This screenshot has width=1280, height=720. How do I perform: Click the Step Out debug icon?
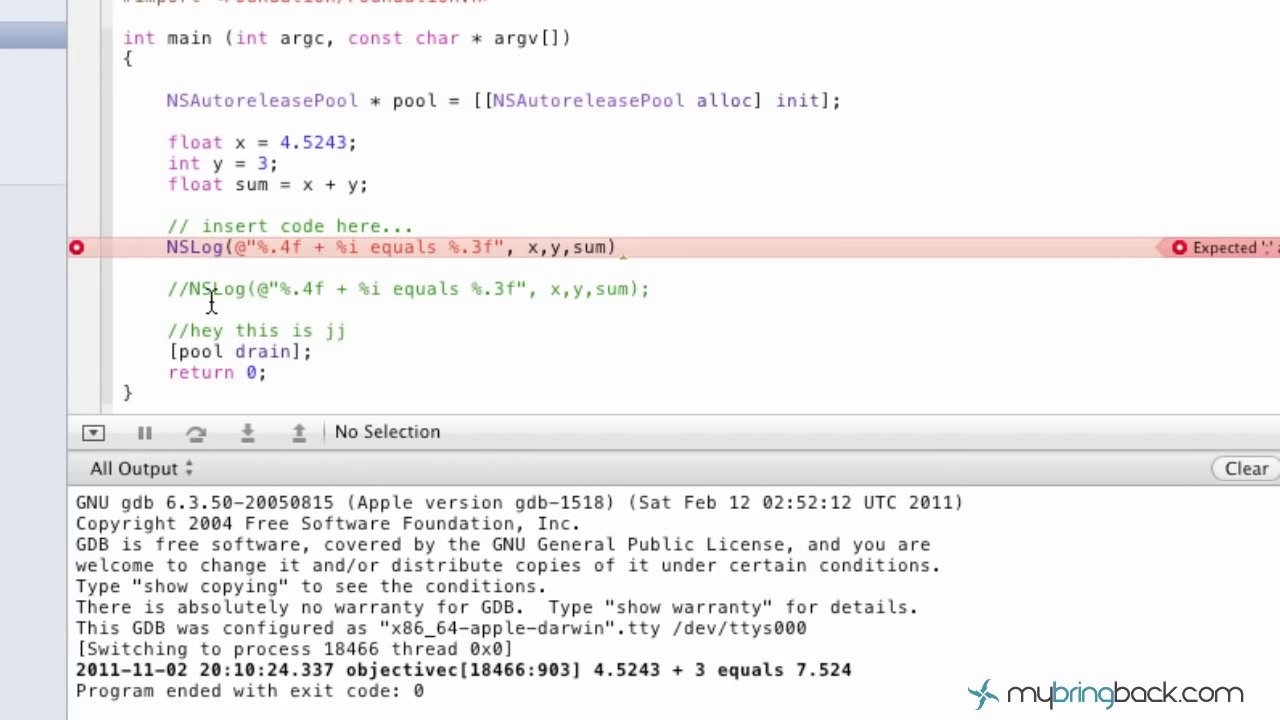point(299,432)
